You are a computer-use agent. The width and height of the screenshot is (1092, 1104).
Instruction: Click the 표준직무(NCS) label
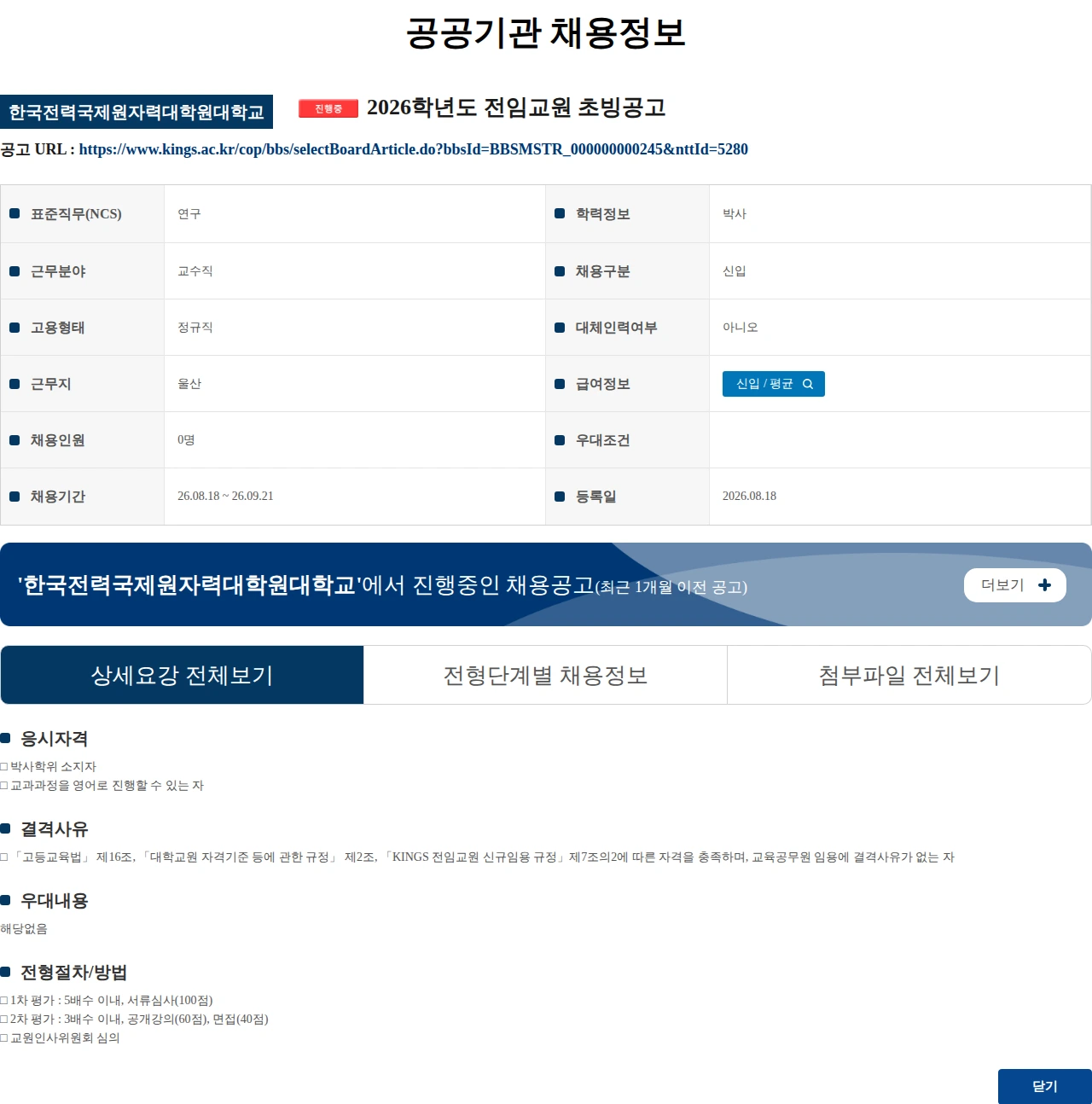(x=76, y=214)
